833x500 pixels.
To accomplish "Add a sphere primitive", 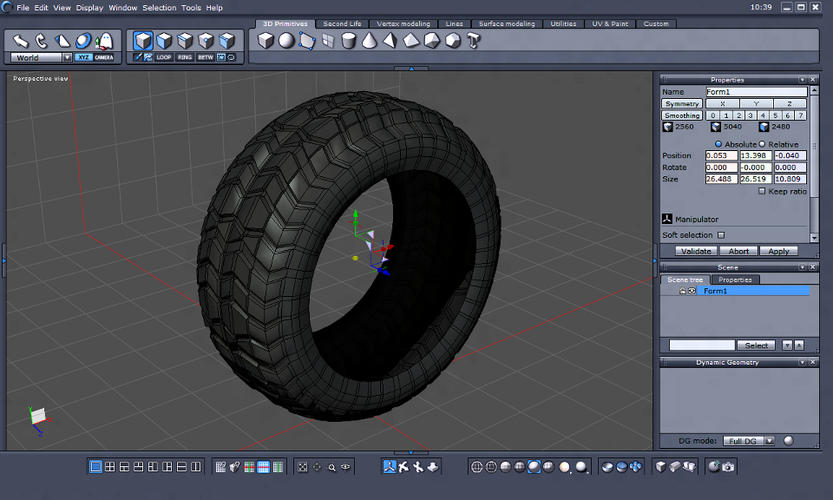I will click(x=286, y=40).
